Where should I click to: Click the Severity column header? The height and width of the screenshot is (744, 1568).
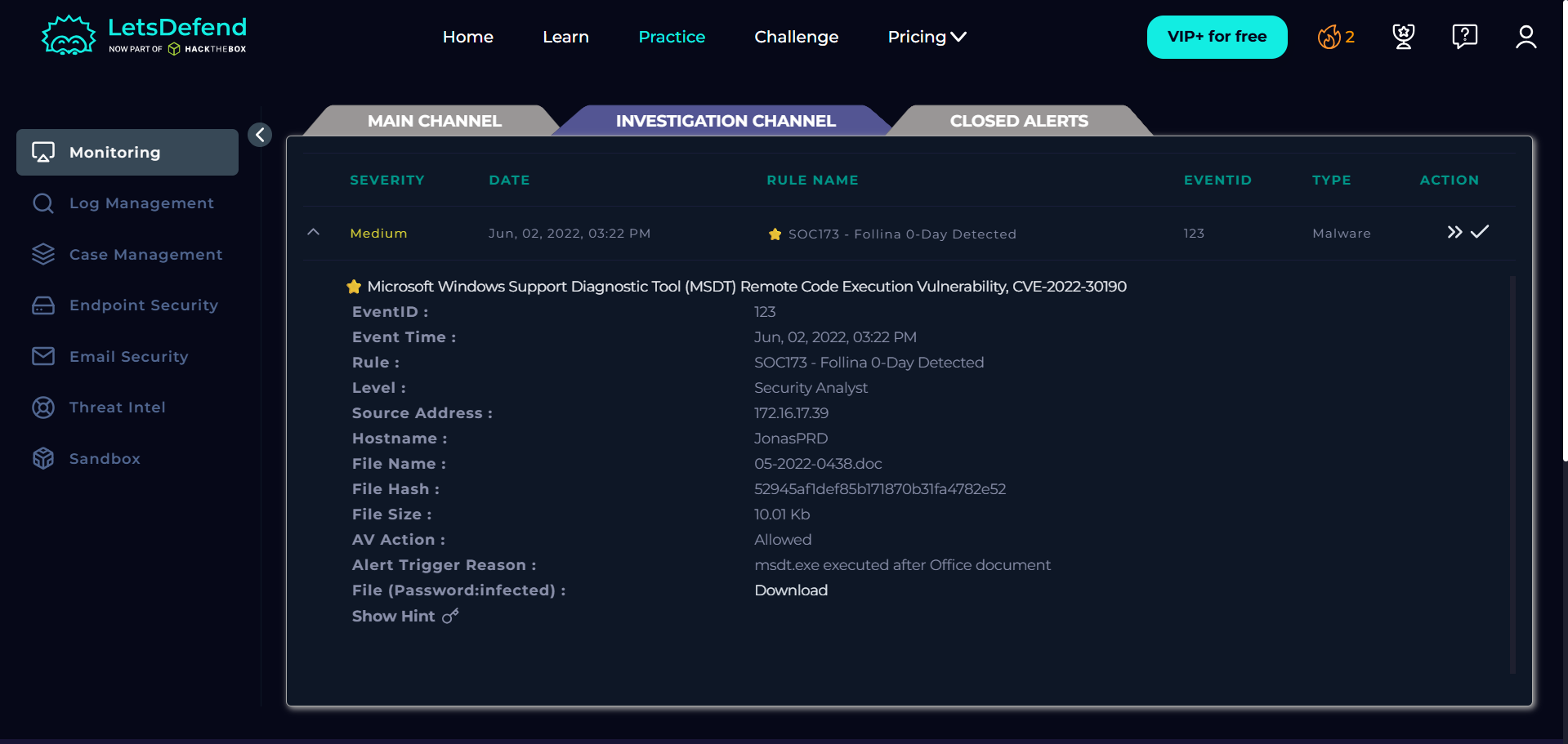[x=387, y=180]
